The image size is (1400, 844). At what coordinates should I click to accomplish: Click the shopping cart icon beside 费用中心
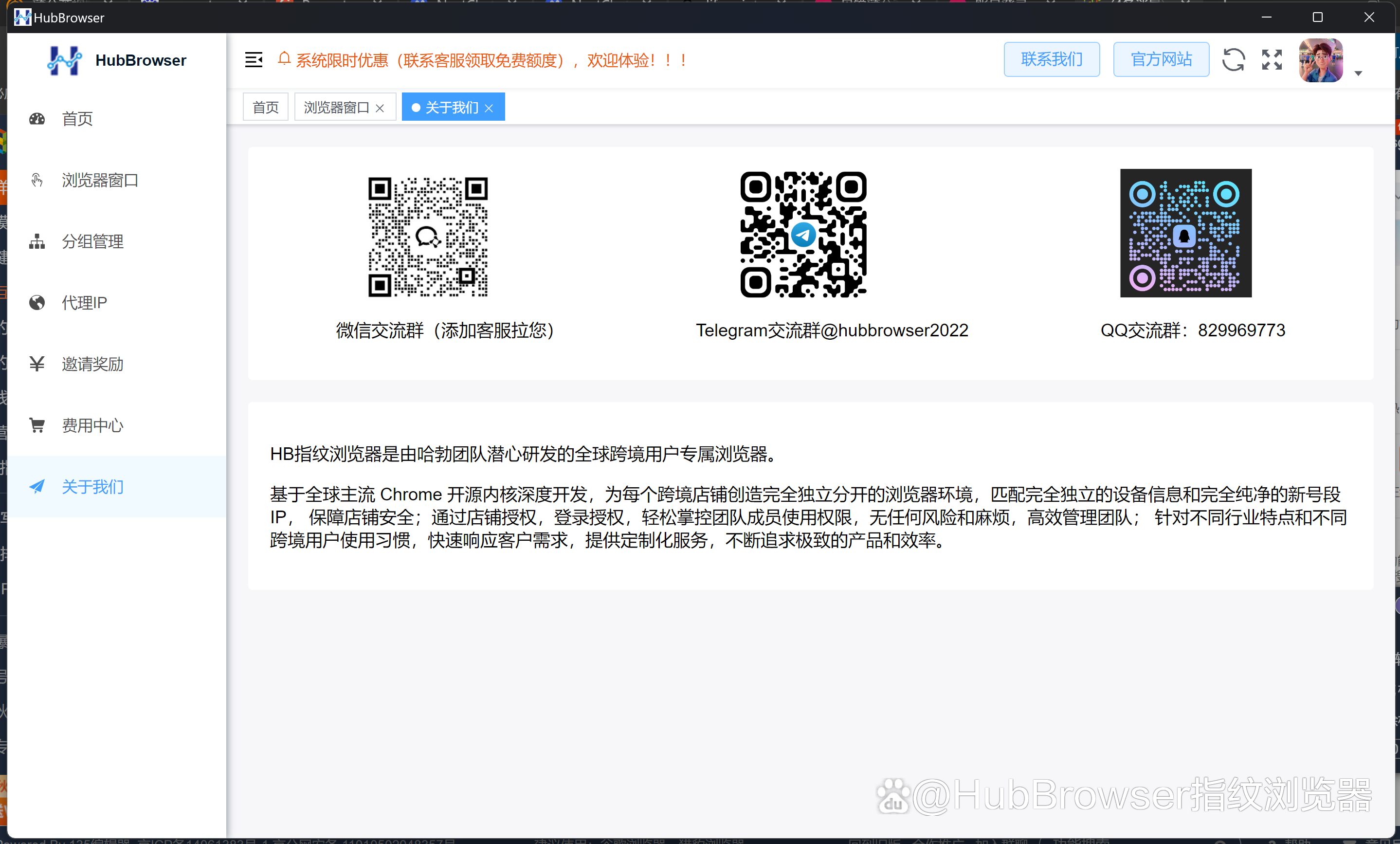tap(37, 426)
